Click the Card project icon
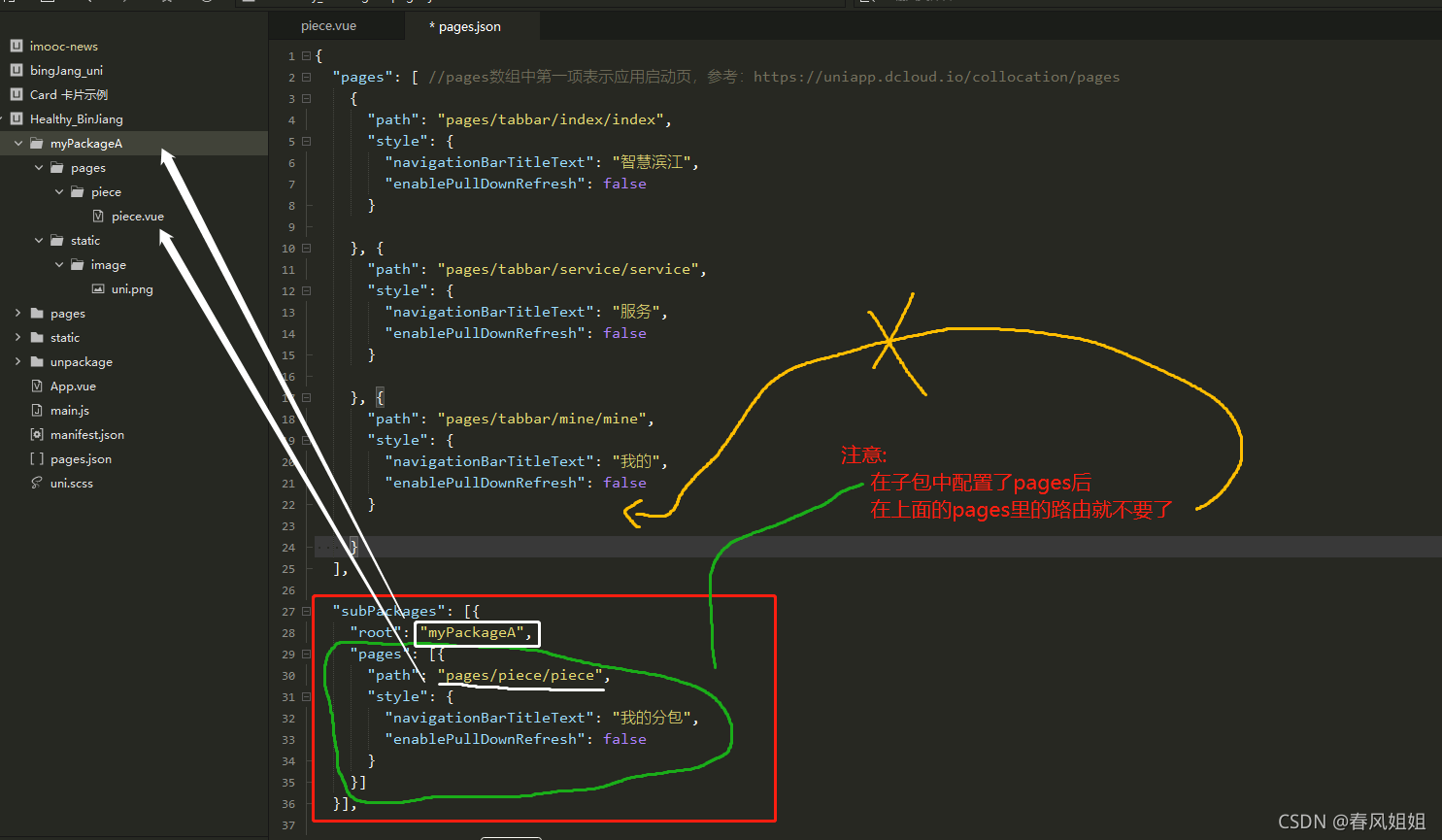 click(17, 94)
